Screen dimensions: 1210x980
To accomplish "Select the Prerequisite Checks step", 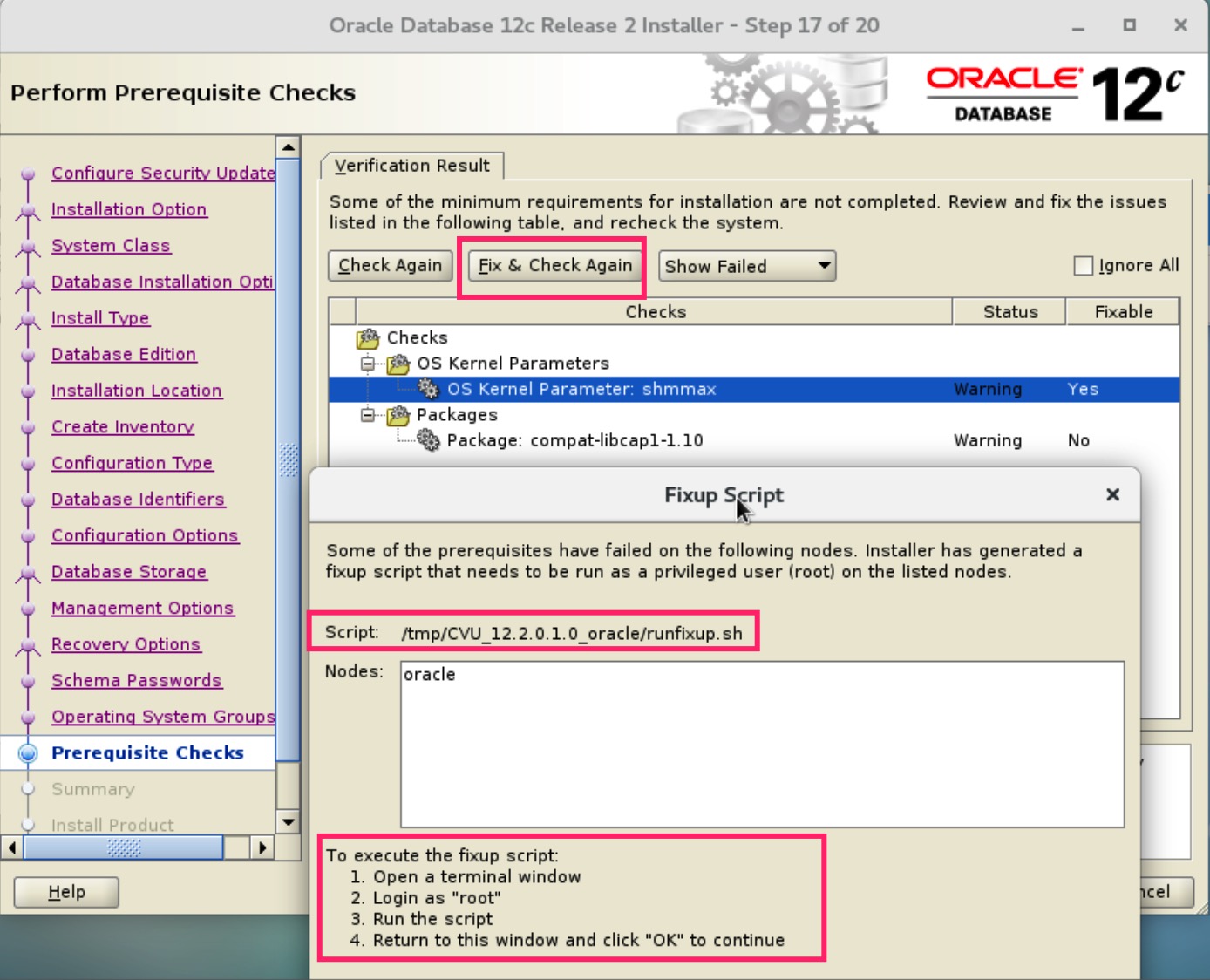I will 147,752.
